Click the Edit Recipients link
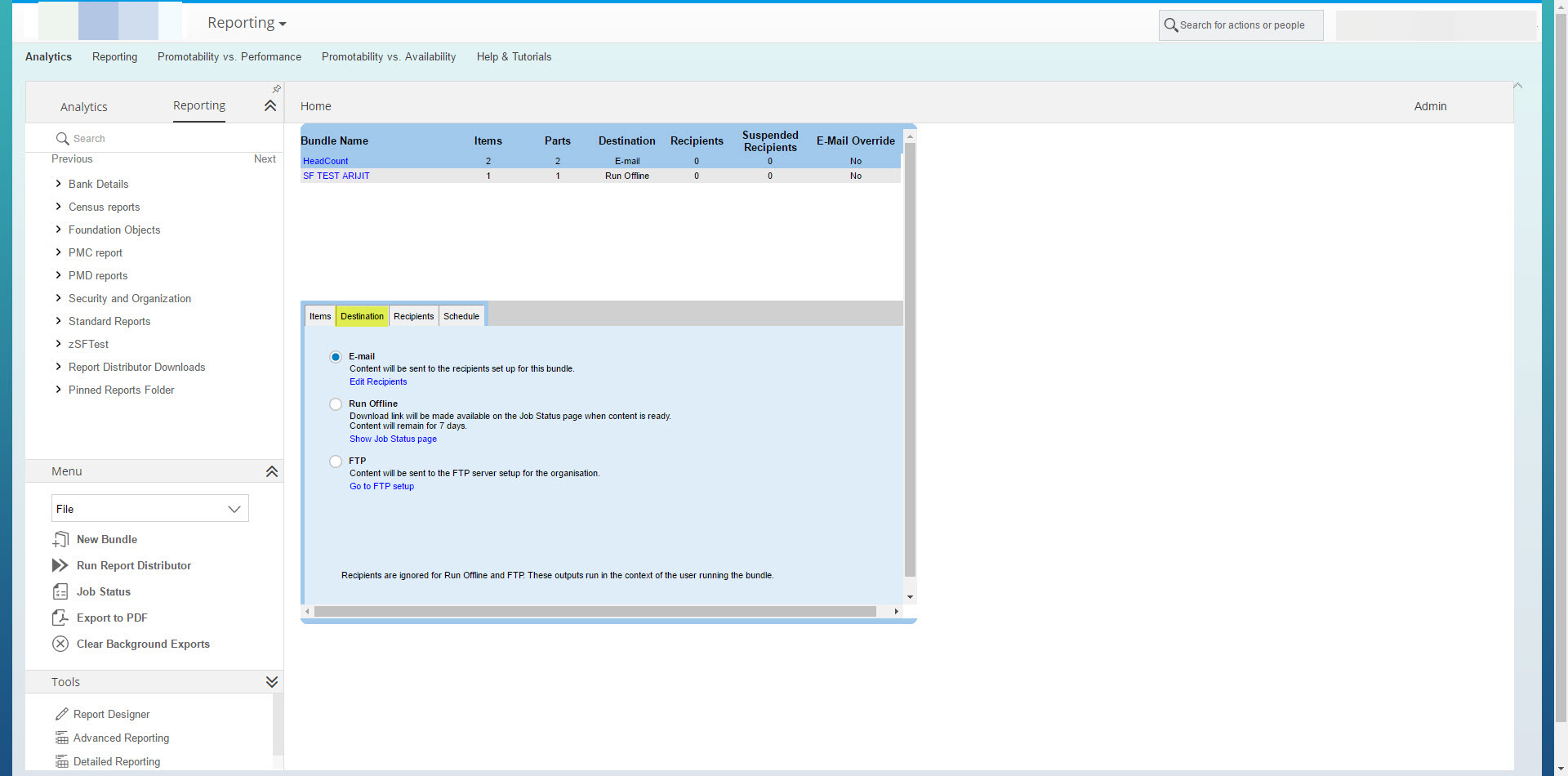The height and width of the screenshot is (776, 1568). pyautogui.click(x=378, y=381)
